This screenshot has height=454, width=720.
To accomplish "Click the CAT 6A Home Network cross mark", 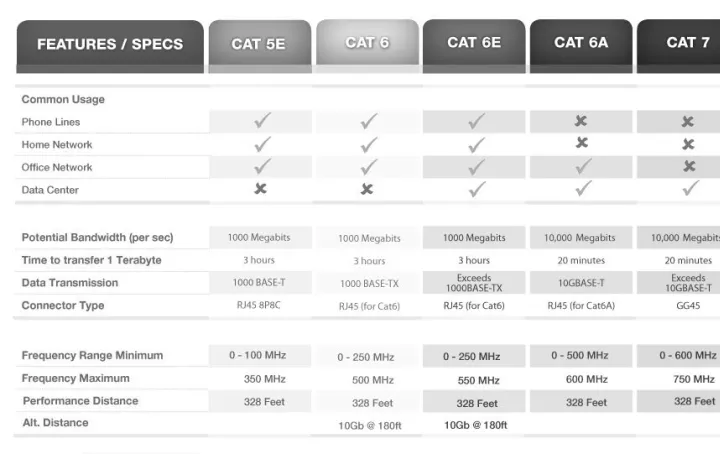I will coord(581,143).
